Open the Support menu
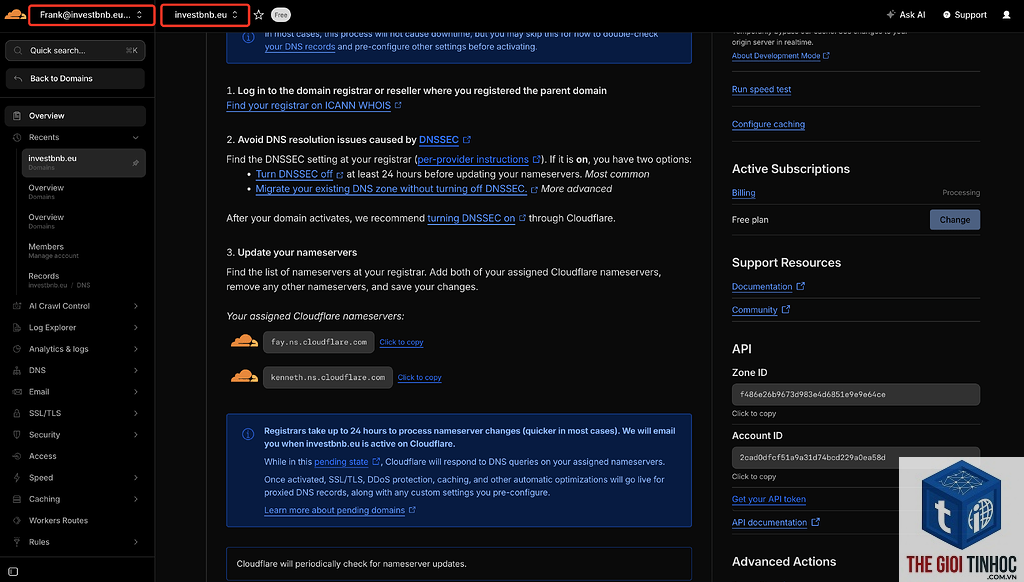 (965, 14)
